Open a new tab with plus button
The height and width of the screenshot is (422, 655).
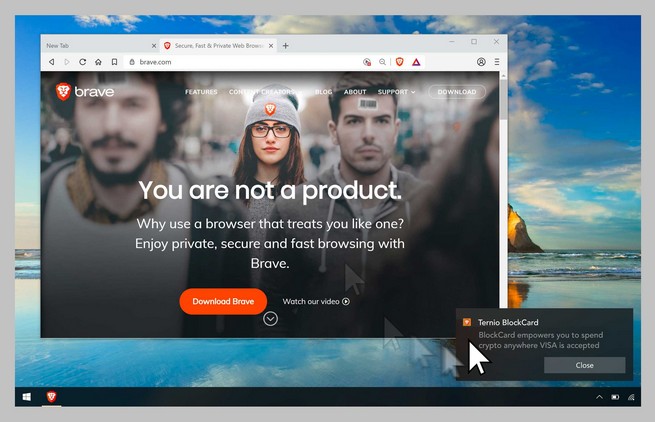pos(286,45)
